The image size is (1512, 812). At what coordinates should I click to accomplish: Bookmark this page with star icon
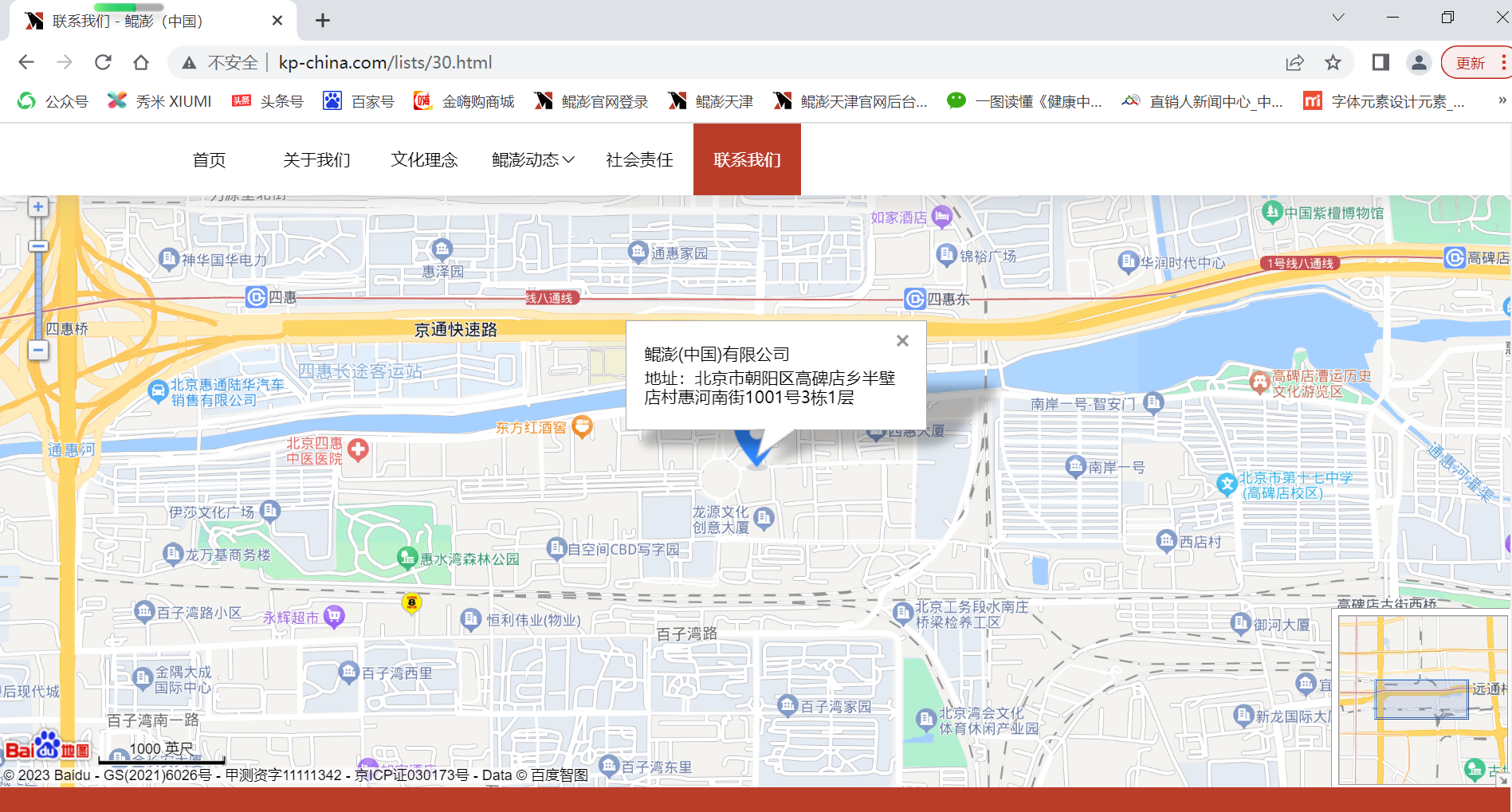tap(1333, 62)
